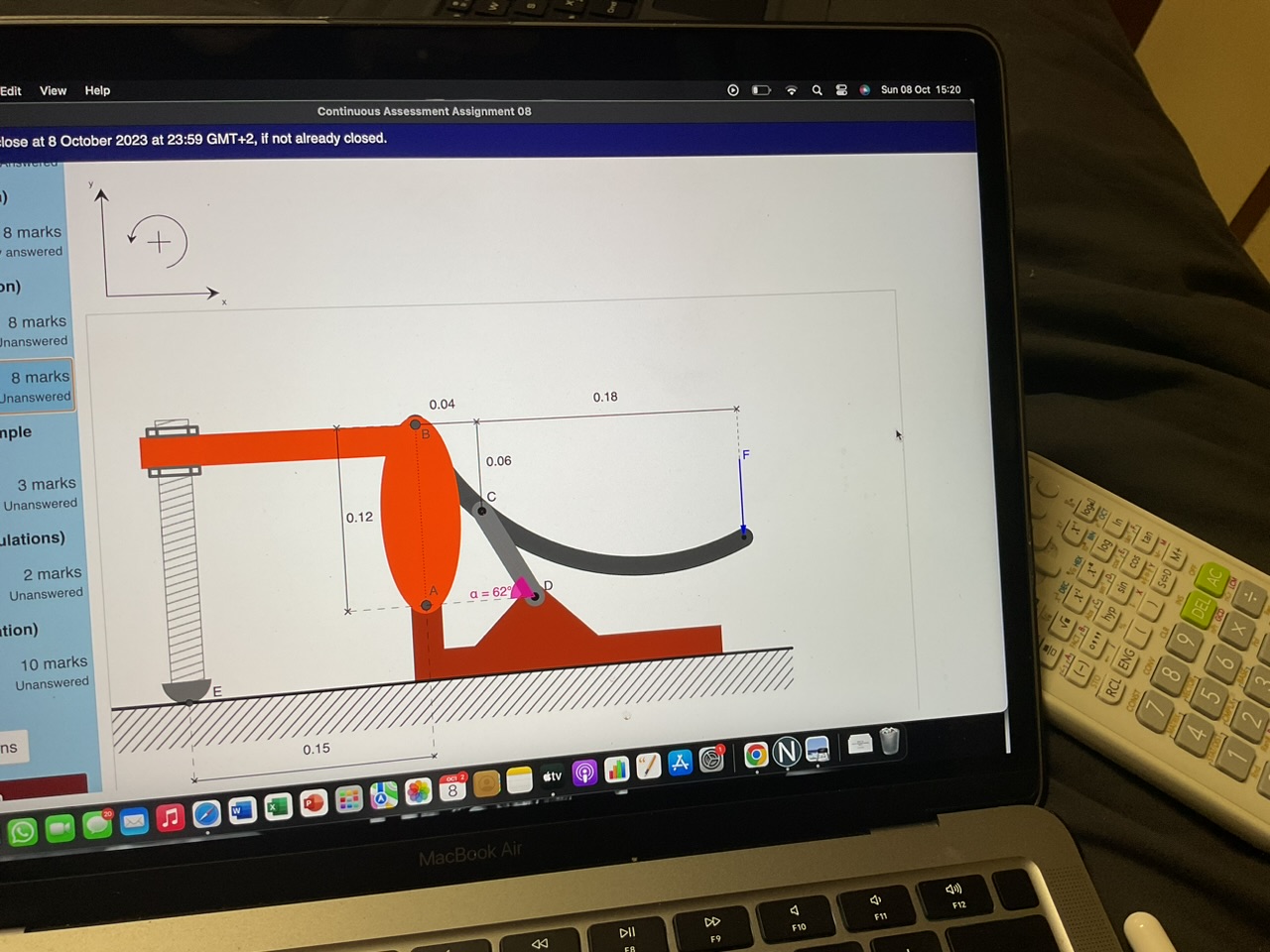Select the highlighted 8 marks unanswered question
Image resolution: width=1270 pixels, height=952 pixels.
(38, 387)
